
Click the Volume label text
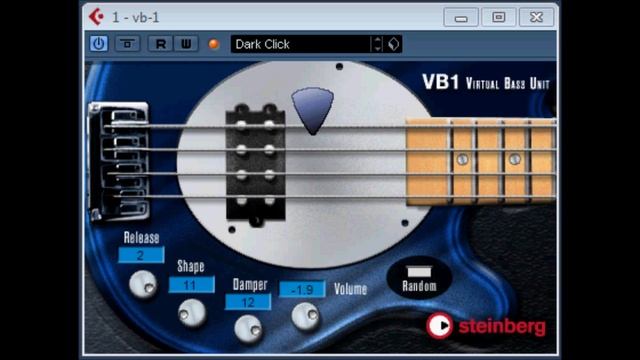click(350, 289)
